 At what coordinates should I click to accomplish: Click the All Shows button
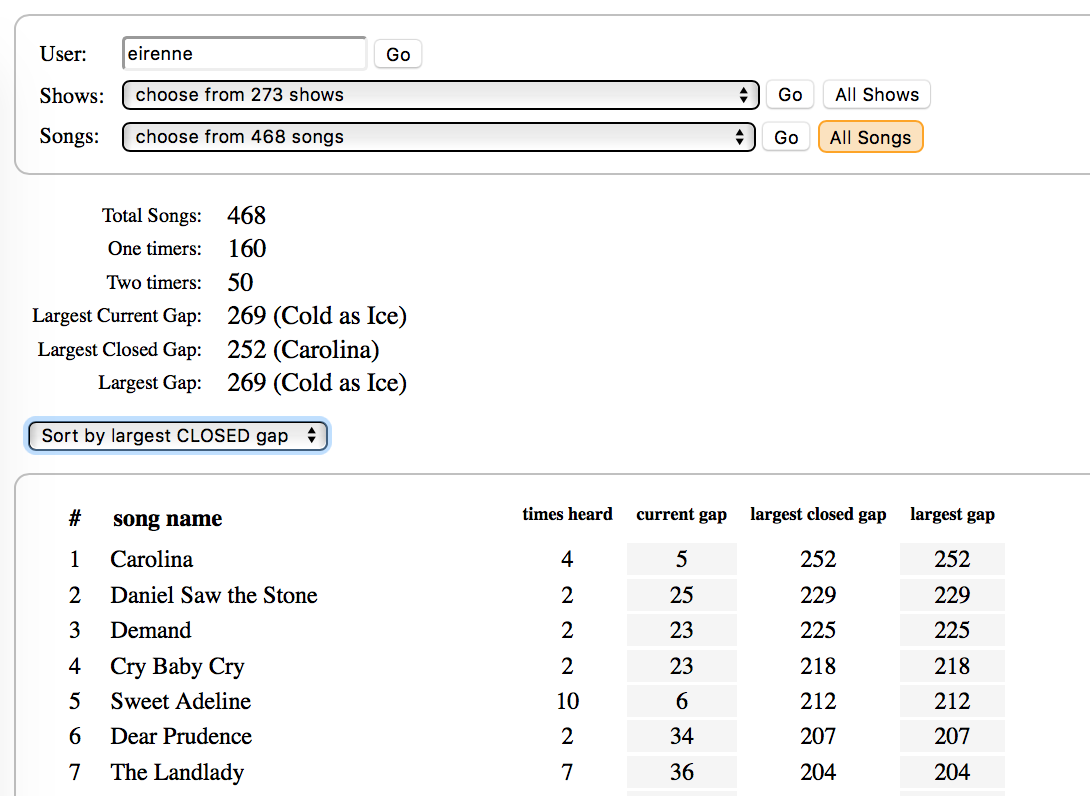click(x=876, y=95)
